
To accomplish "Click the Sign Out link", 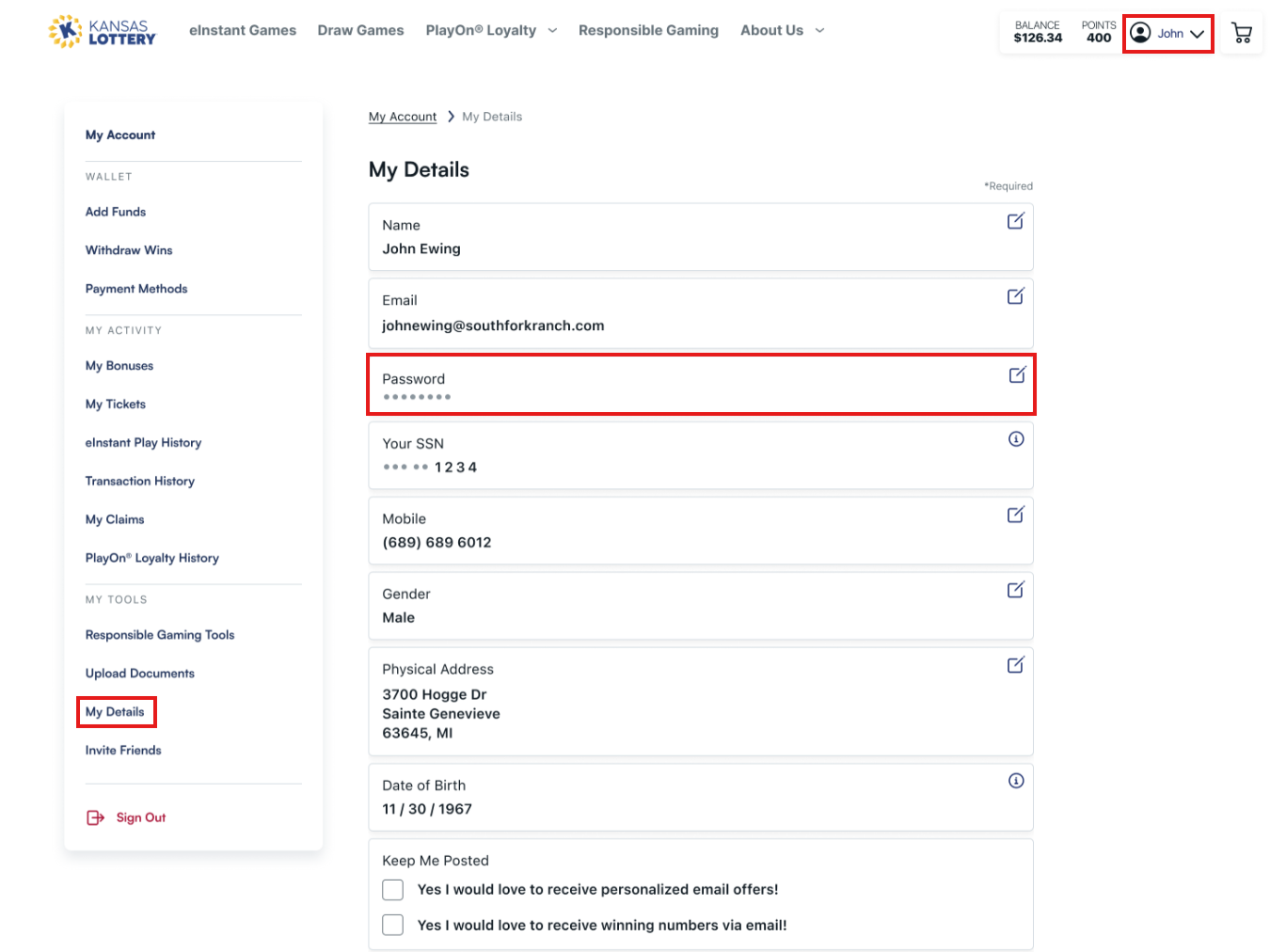I will [x=141, y=817].
